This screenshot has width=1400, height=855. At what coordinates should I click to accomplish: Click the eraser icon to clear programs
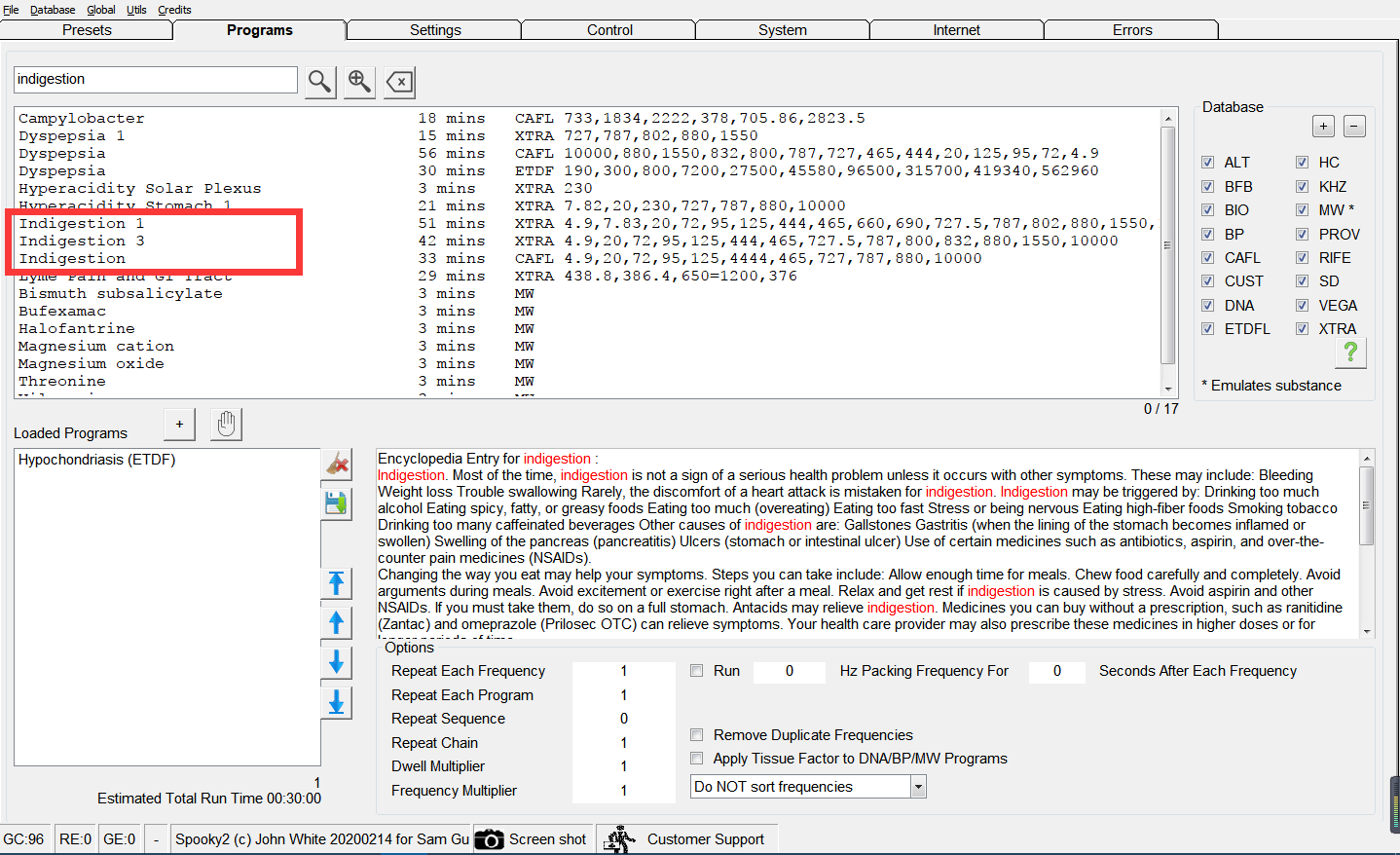point(337,465)
